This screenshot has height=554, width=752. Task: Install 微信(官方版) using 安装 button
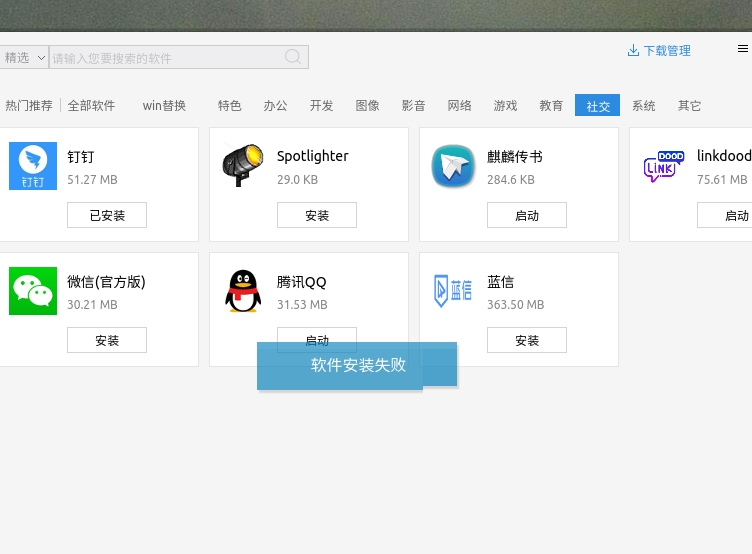click(107, 340)
